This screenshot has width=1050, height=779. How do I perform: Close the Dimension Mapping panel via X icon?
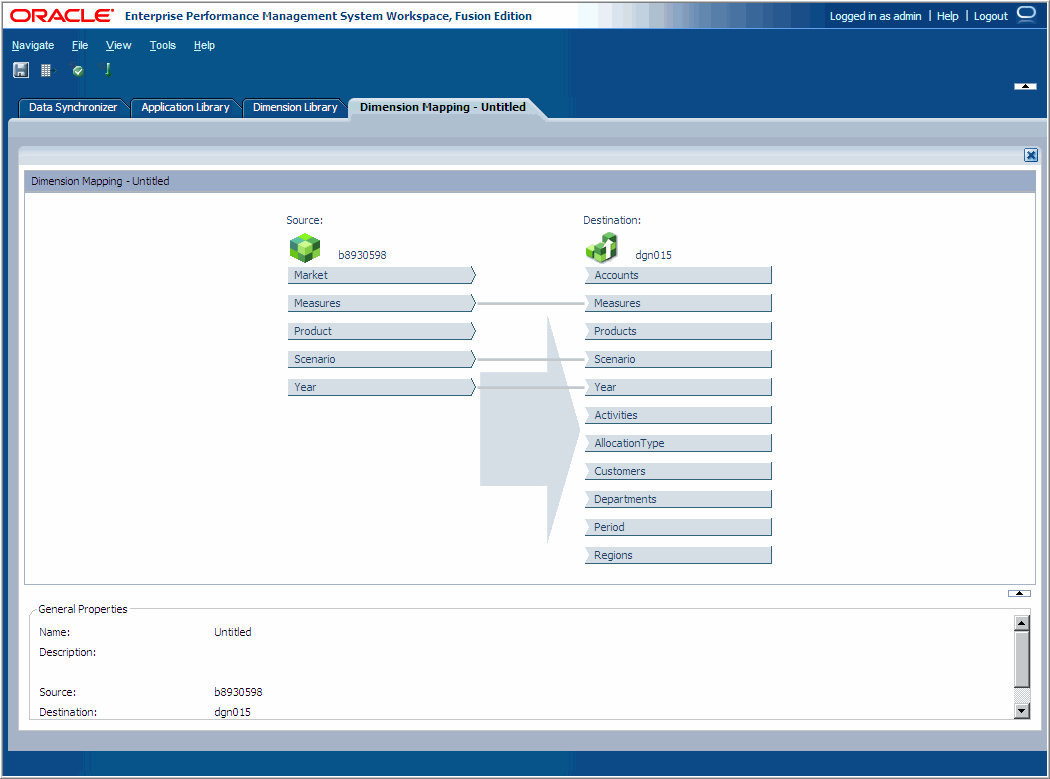tap(1031, 155)
